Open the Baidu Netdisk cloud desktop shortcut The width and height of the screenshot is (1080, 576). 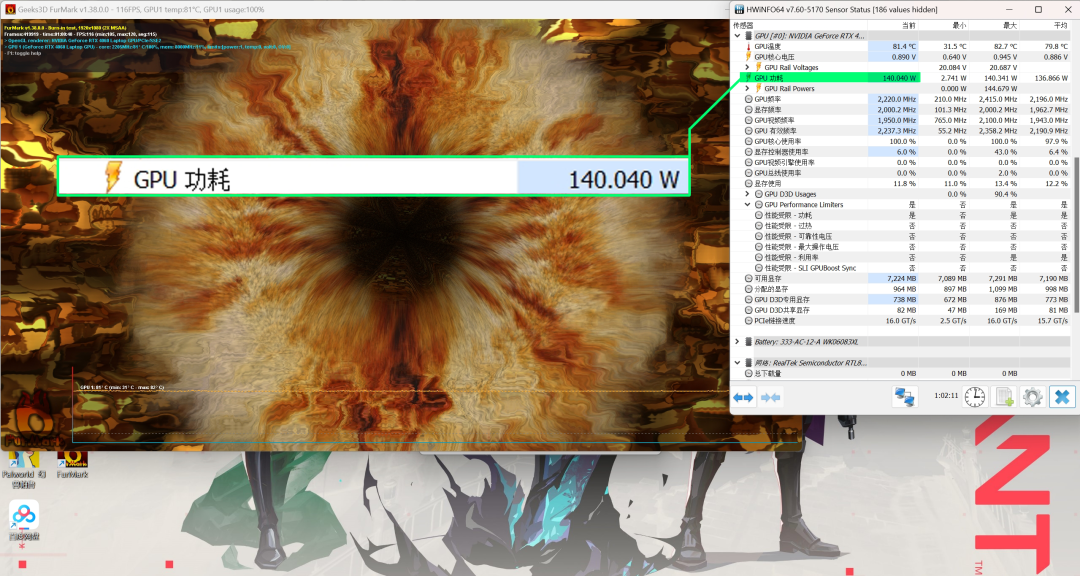(23, 522)
